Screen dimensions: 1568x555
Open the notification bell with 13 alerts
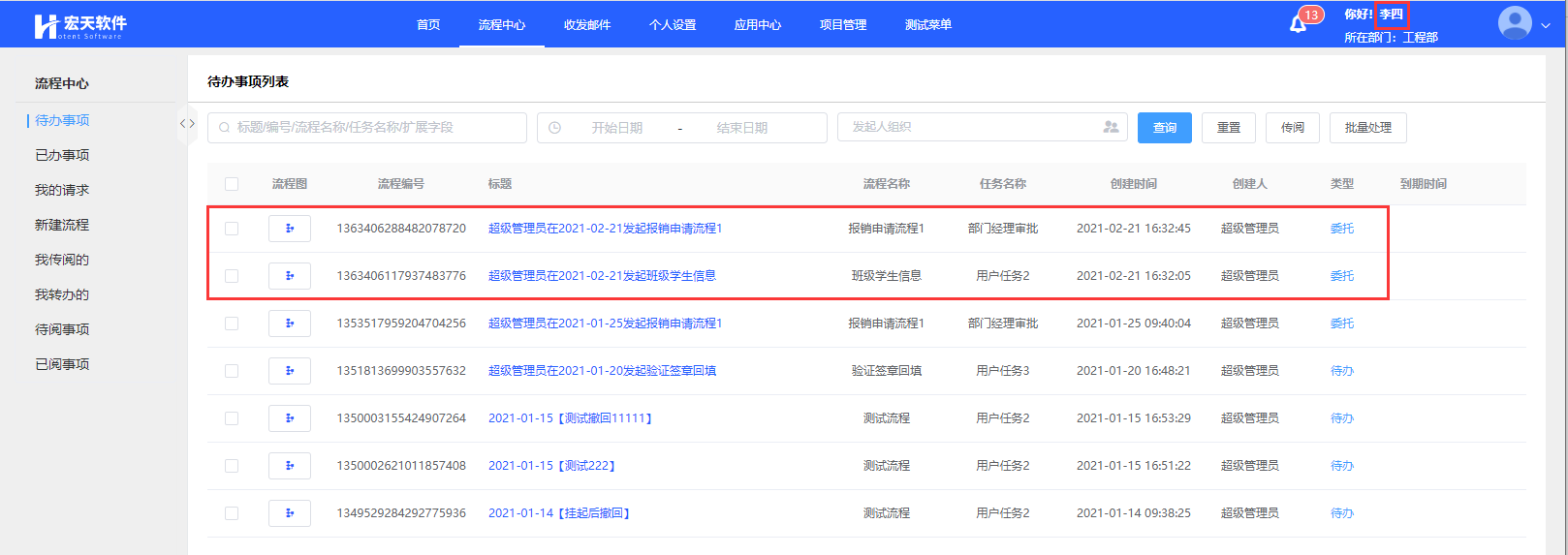(x=1299, y=23)
